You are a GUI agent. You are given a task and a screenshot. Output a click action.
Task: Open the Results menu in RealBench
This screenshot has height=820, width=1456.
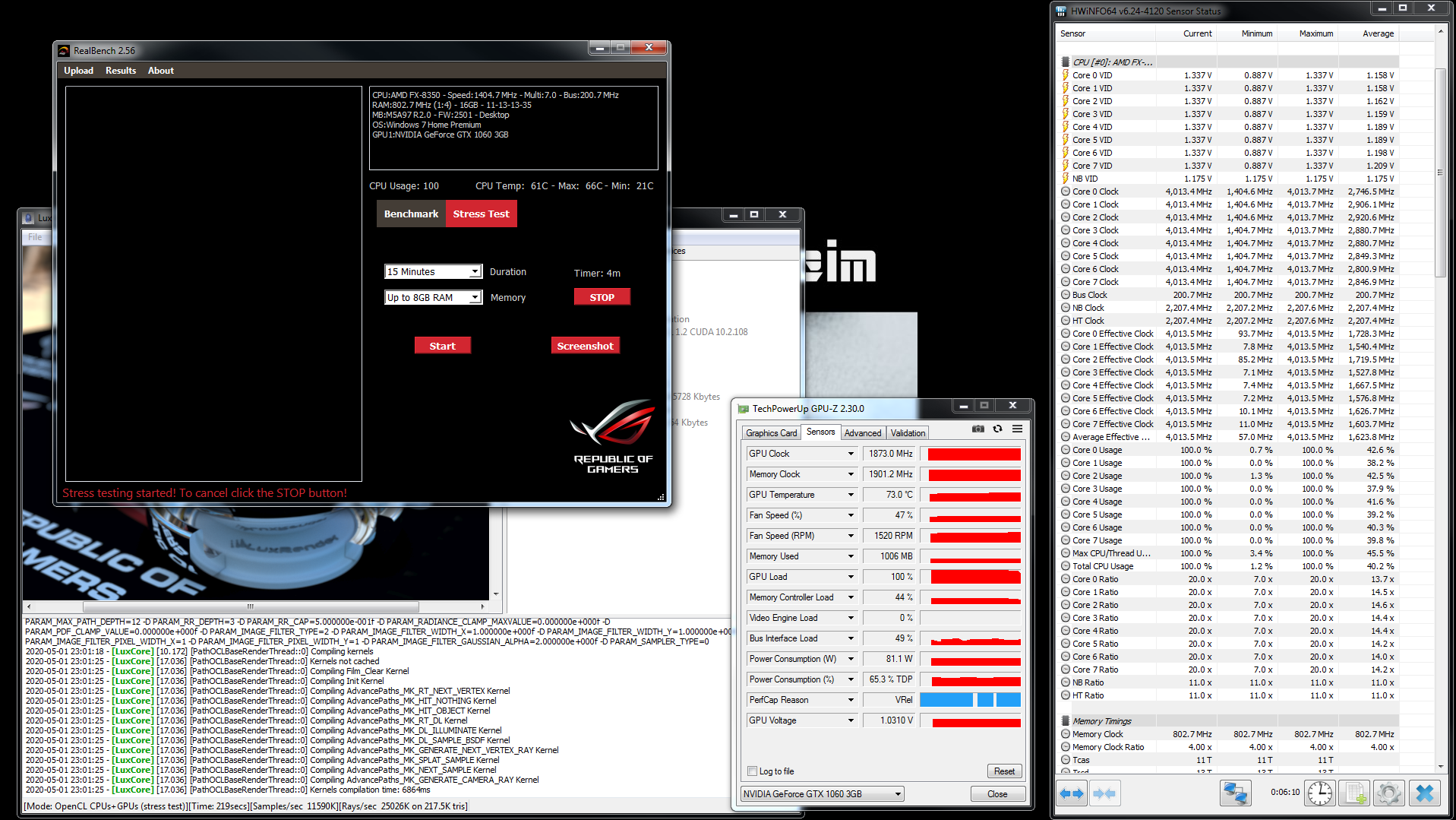pyautogui.click(x=121, y=71)
